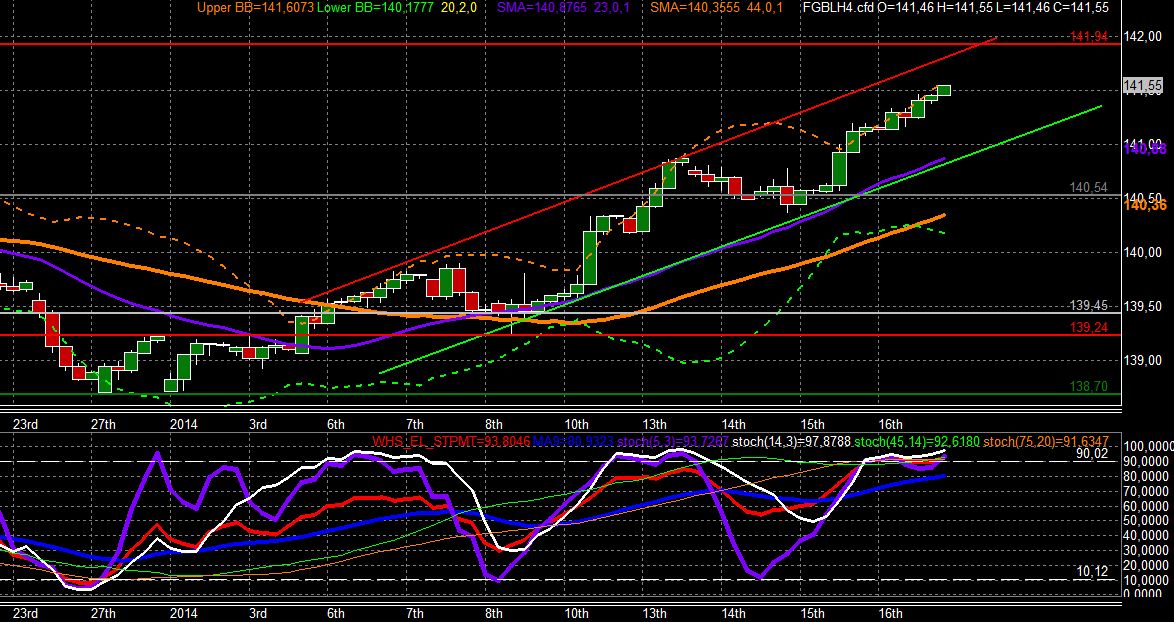Click the 90,02 overbought level label
The height and width of the screenshot is (622, 1174).
1091,454
